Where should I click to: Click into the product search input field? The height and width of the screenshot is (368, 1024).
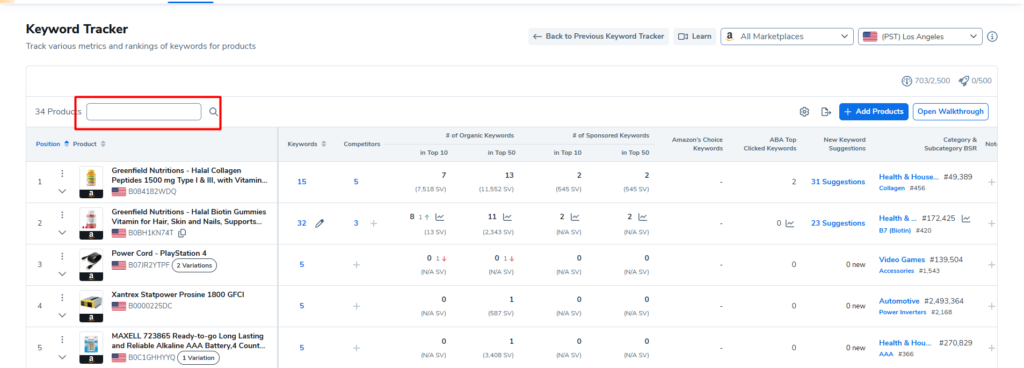(x=144, y=112)
